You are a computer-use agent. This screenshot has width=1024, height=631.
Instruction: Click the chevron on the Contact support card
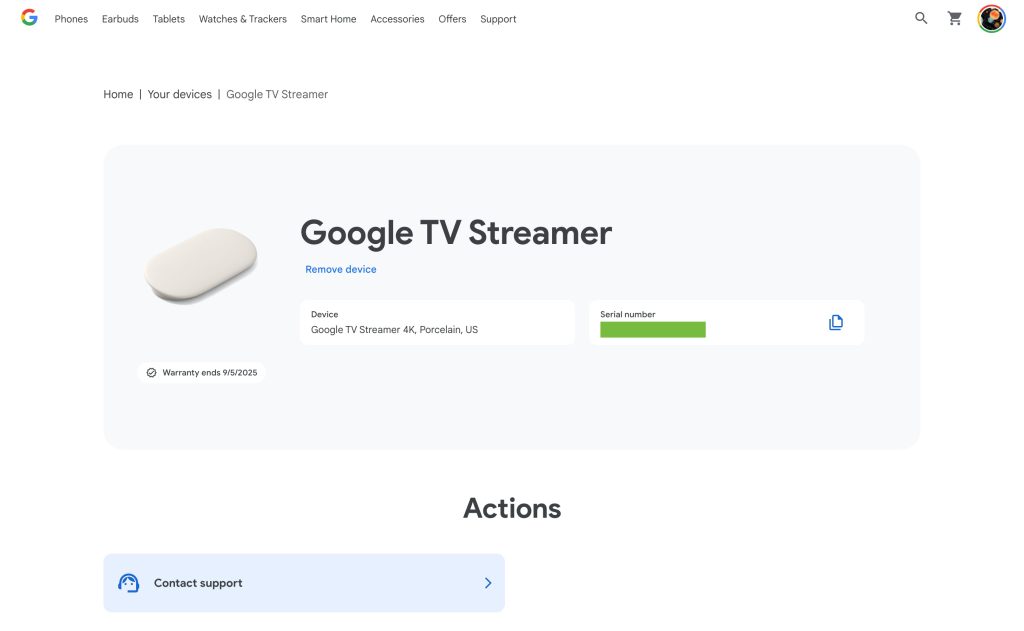pyautogui.click(x=488, y=582)
